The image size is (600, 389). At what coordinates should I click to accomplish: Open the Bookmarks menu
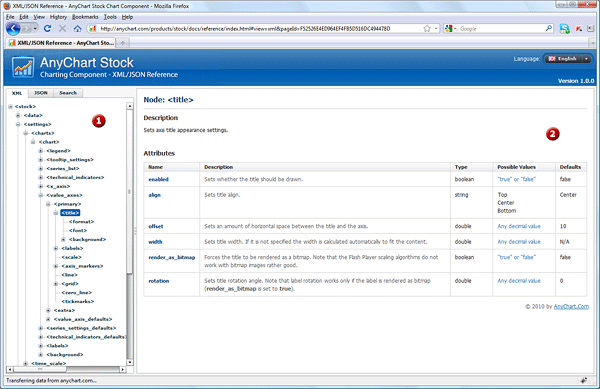[85, 17]
